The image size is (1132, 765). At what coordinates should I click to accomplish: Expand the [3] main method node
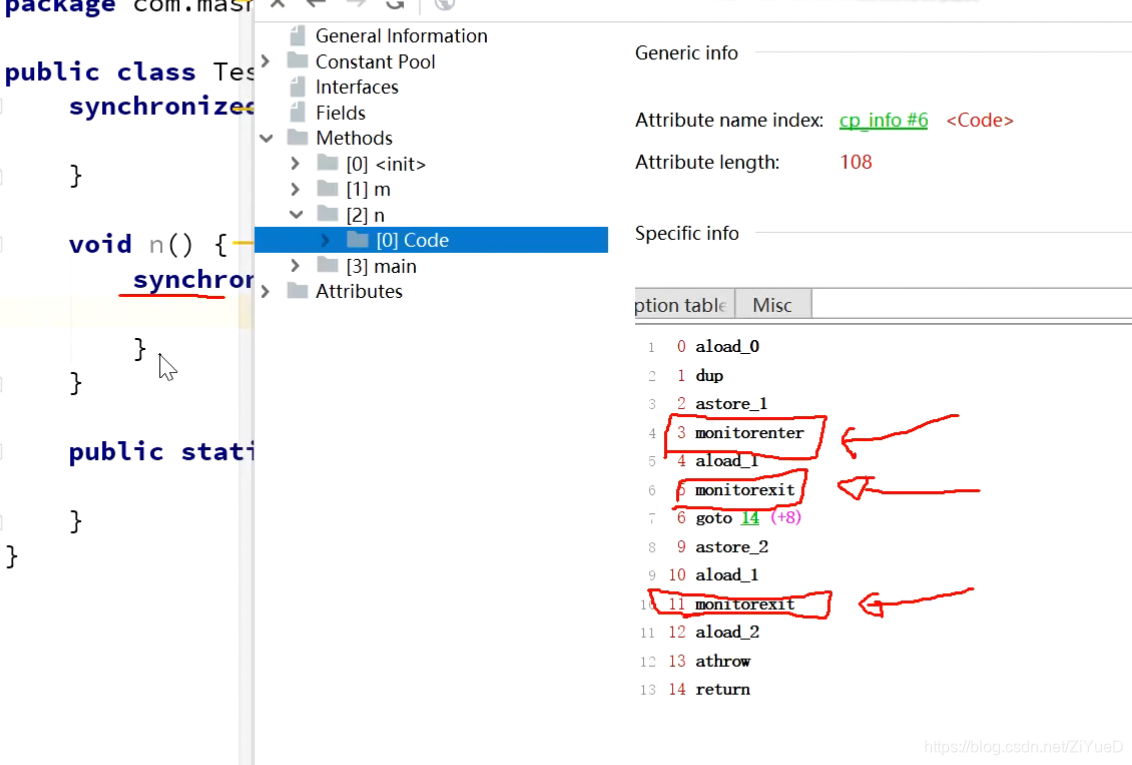(295, 266)
